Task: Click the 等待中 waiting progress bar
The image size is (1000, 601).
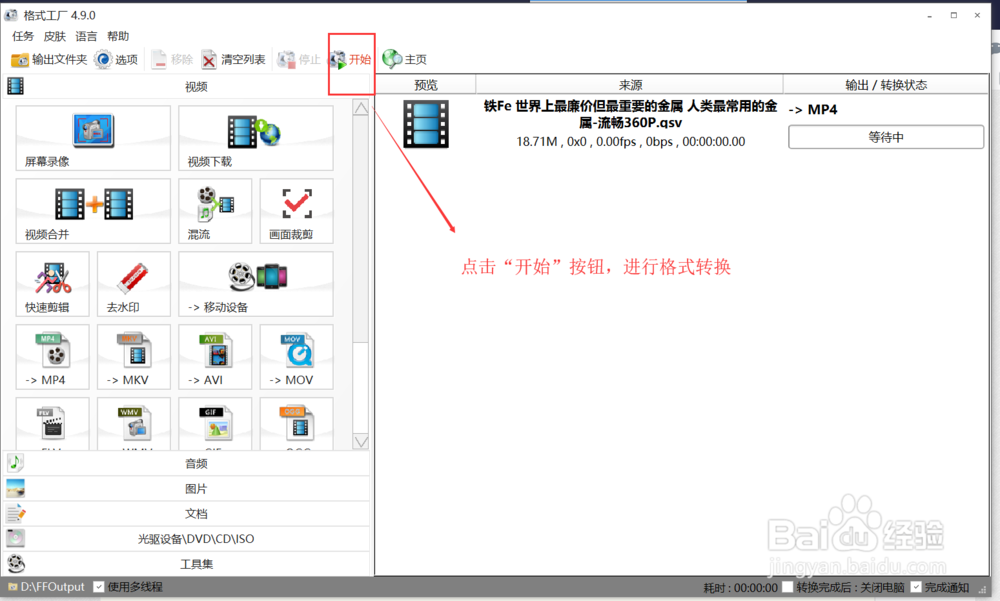Action: (x=885, y=136)
